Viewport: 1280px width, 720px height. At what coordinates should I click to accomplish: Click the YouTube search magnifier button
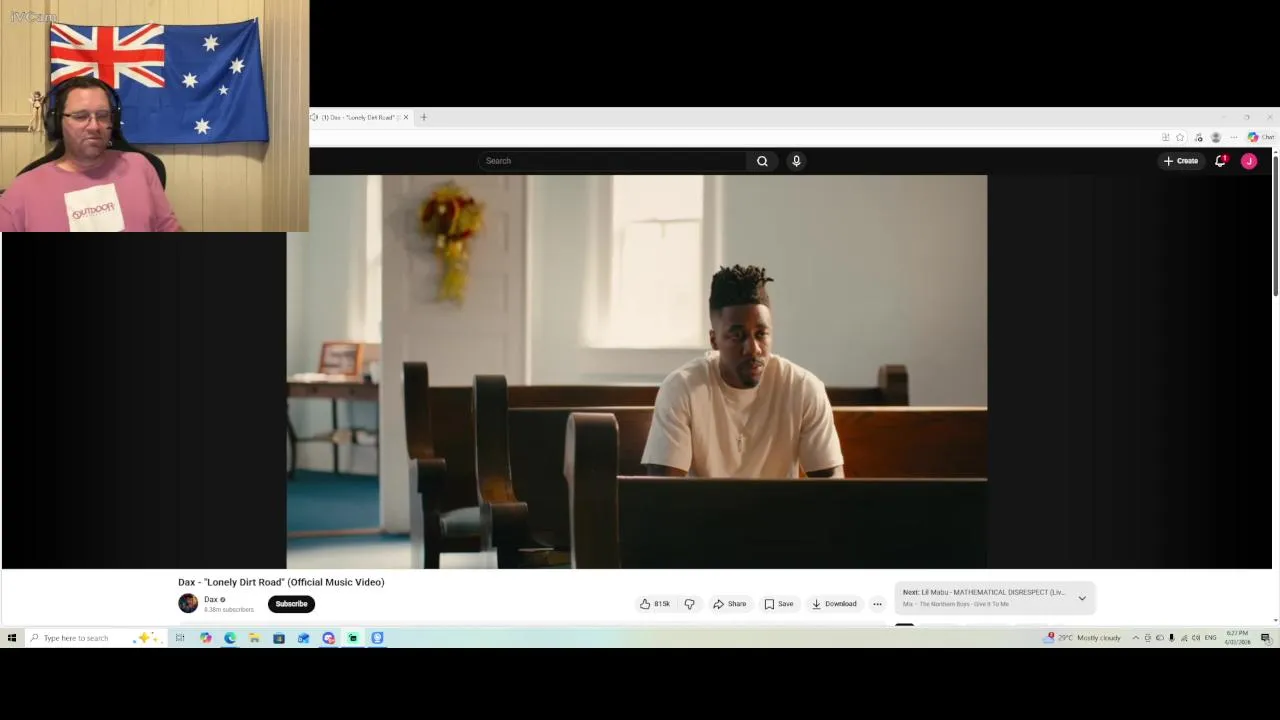coord(762,161)
